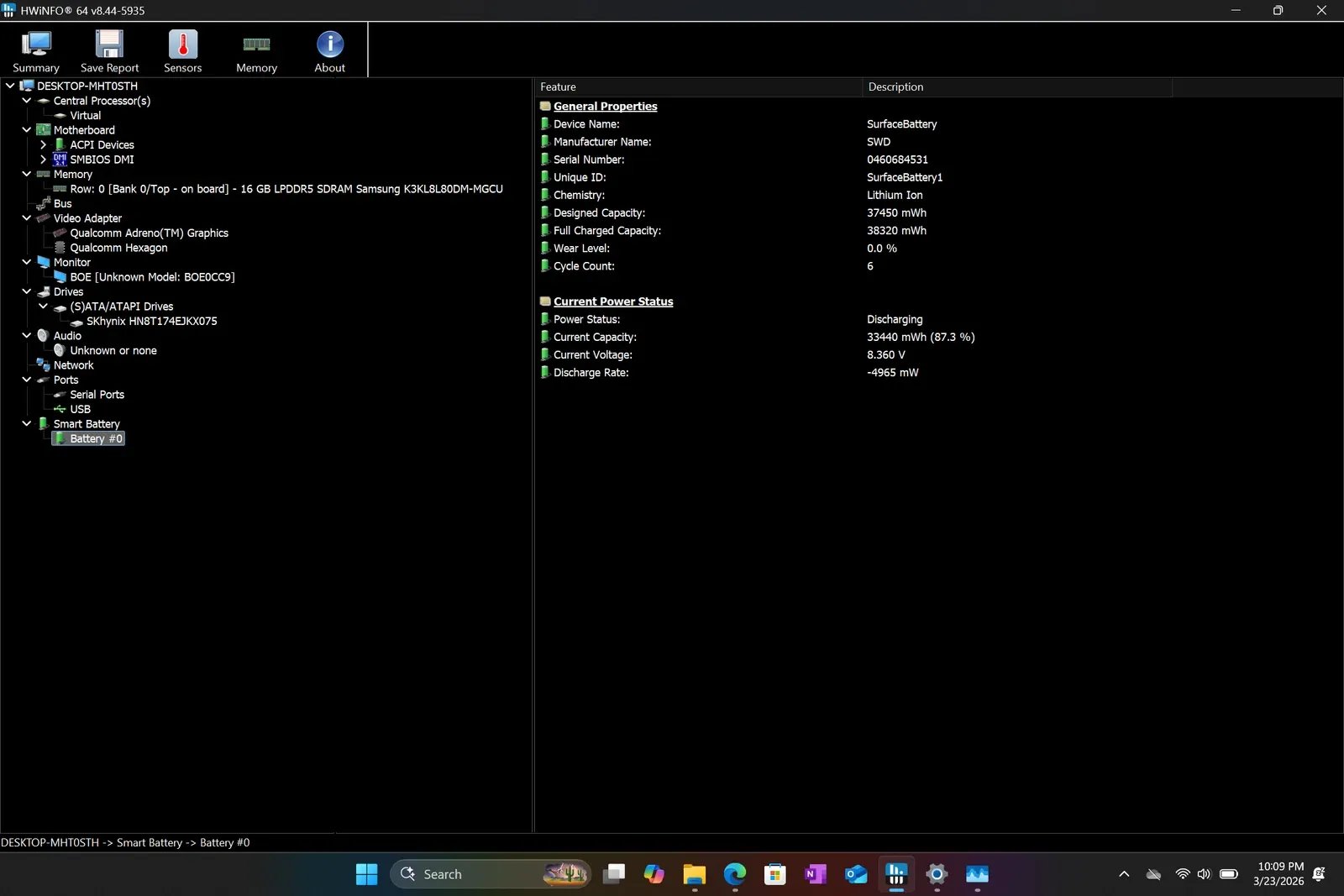Open the Sensors panel

182,50
